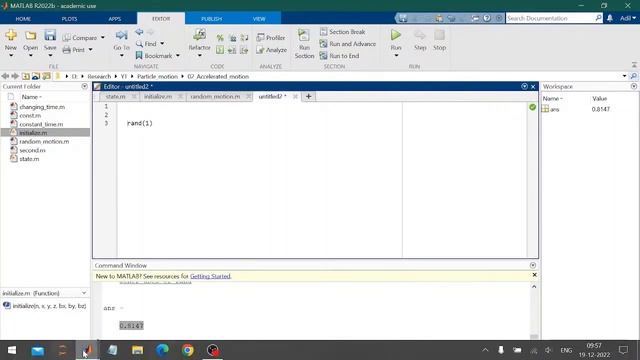Open the Getting Started link
The image size is (640, 360).
pos(210,276)
